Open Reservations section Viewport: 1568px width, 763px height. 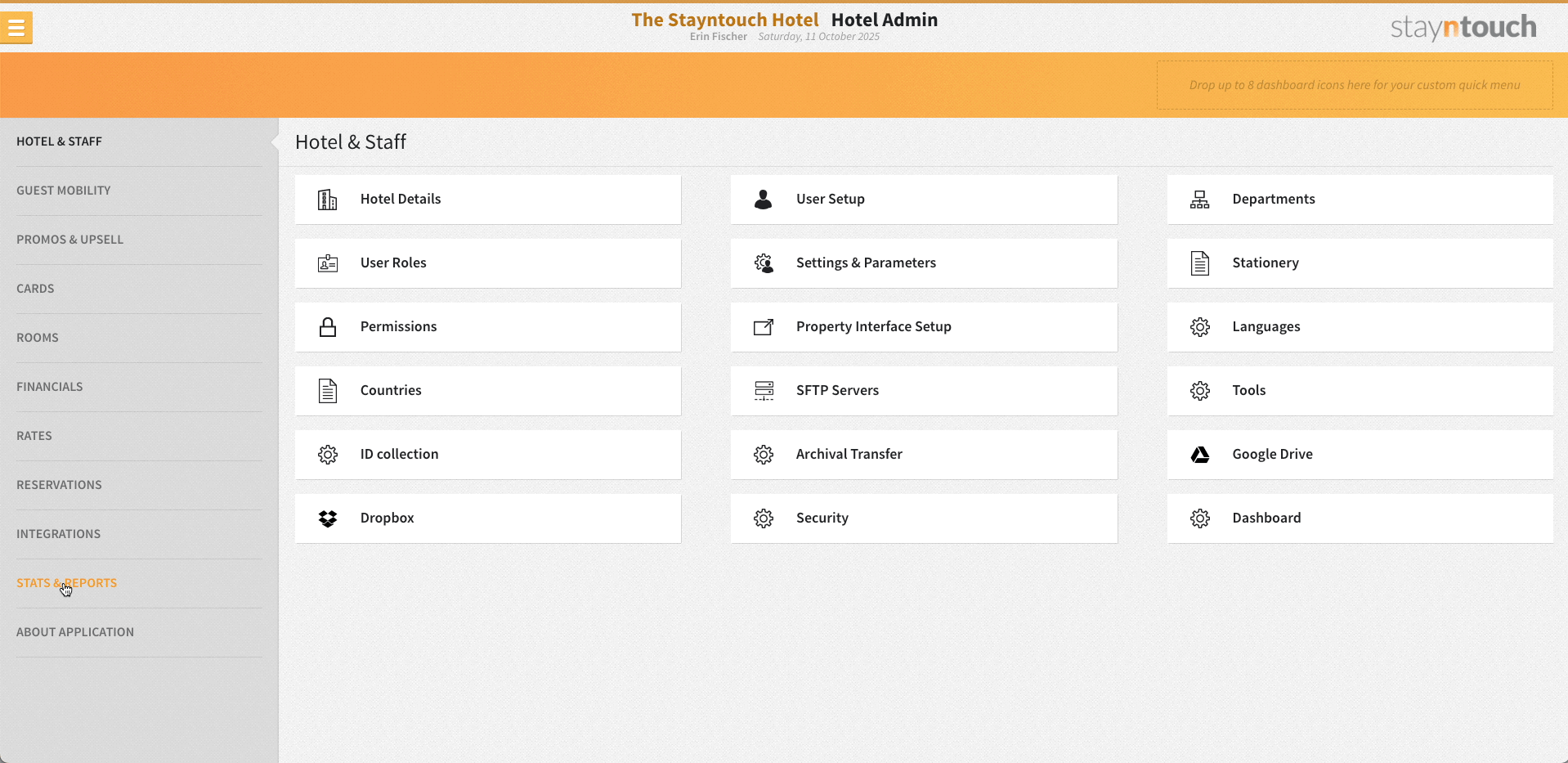tap(59, 485)
